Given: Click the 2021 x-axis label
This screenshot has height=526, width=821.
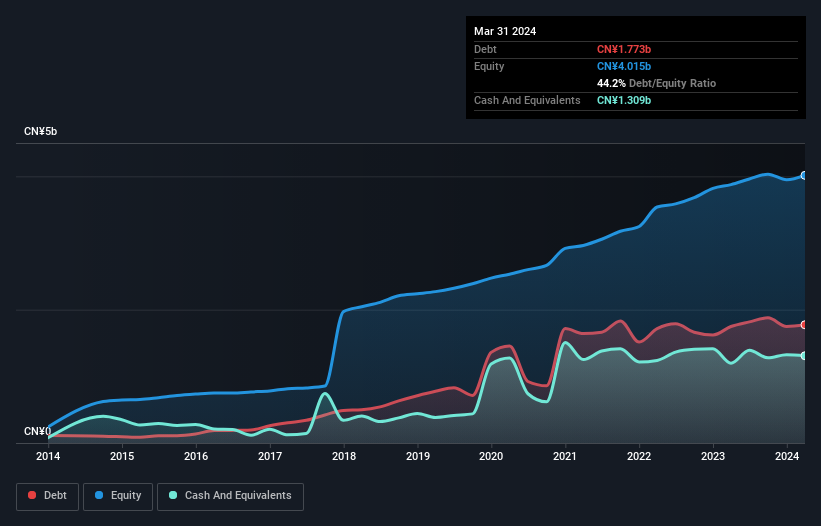Looking at the screenshot, I should (x=565, y=456).
